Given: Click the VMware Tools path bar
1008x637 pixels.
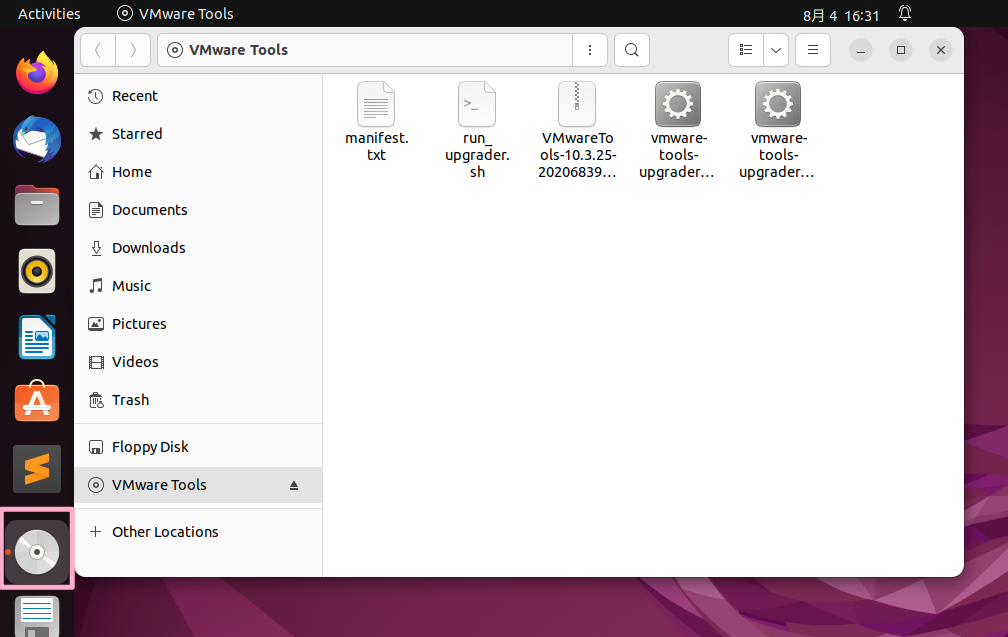Looking at the screenshot, I should (365, 50).
